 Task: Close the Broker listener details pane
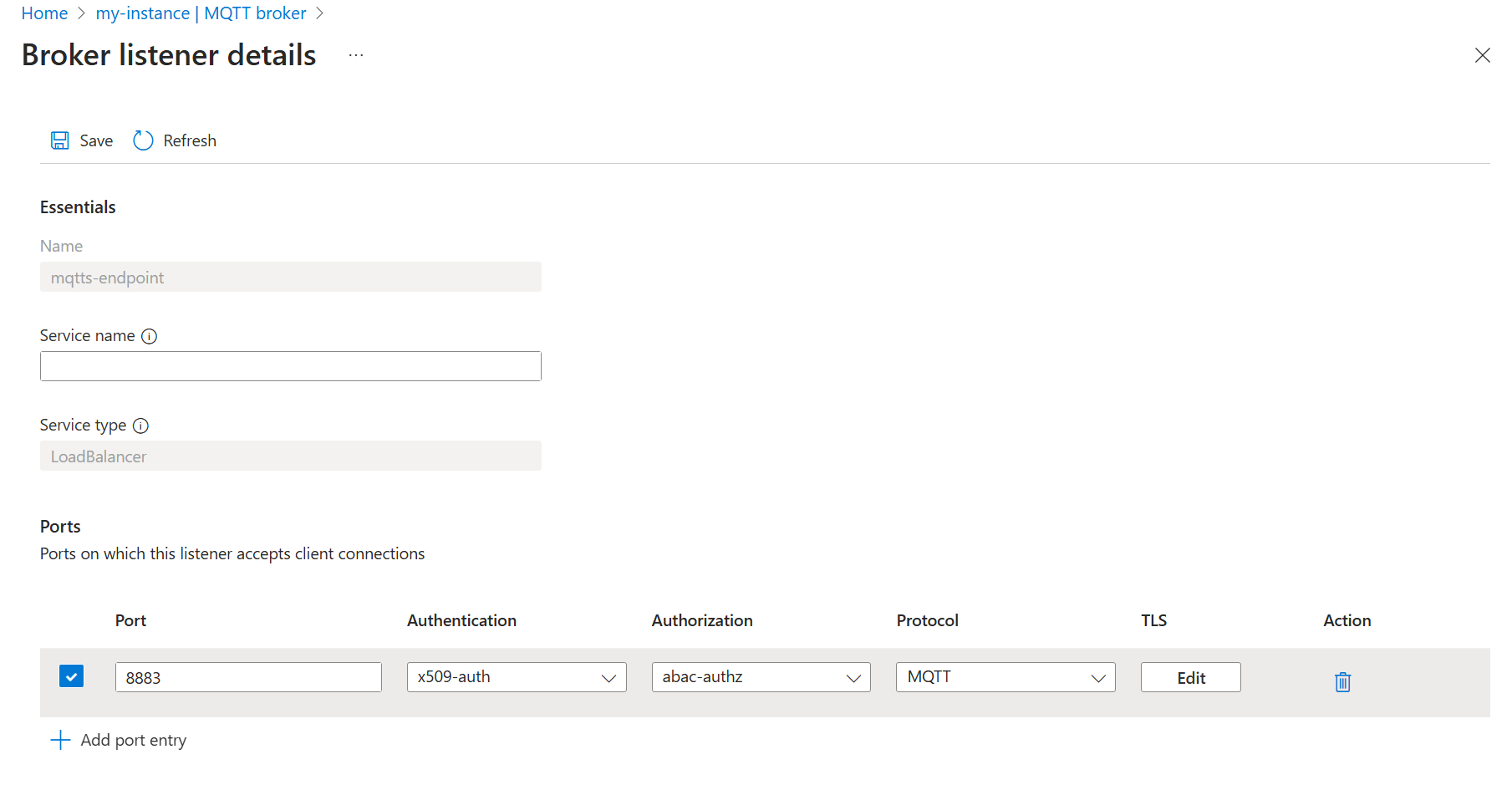tap(1483, 55)
